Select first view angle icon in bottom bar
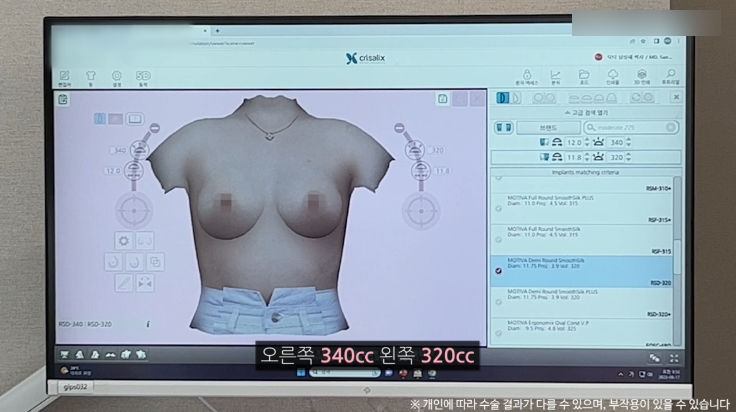This screenshot has width=736, height=412. point(64,354)
